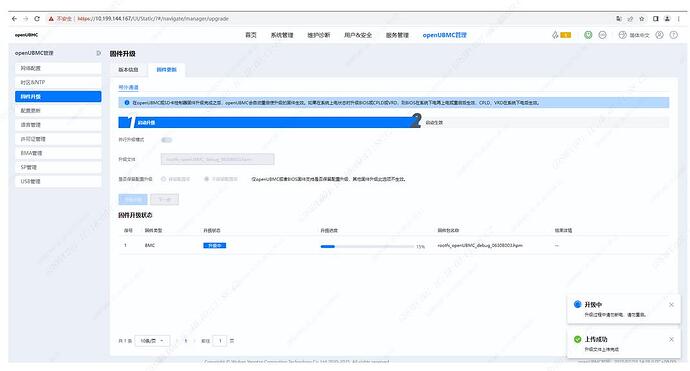Open 配置更新 in the sidebar
This screenshot has height=371, width=690.
coord(58,110)
